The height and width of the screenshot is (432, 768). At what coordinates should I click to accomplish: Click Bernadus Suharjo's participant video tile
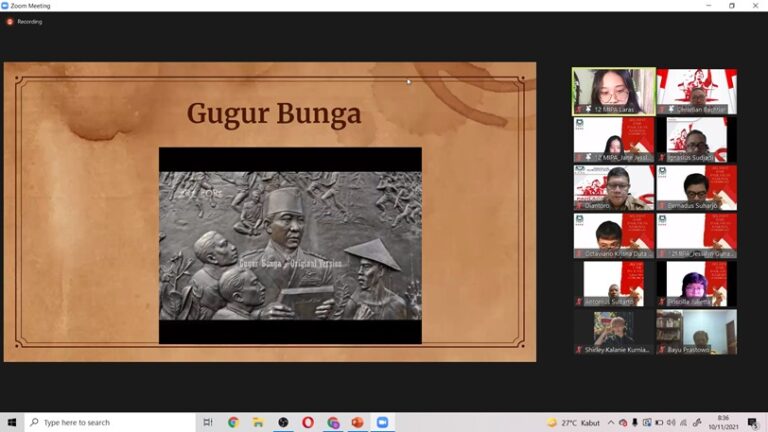(696, 187)
